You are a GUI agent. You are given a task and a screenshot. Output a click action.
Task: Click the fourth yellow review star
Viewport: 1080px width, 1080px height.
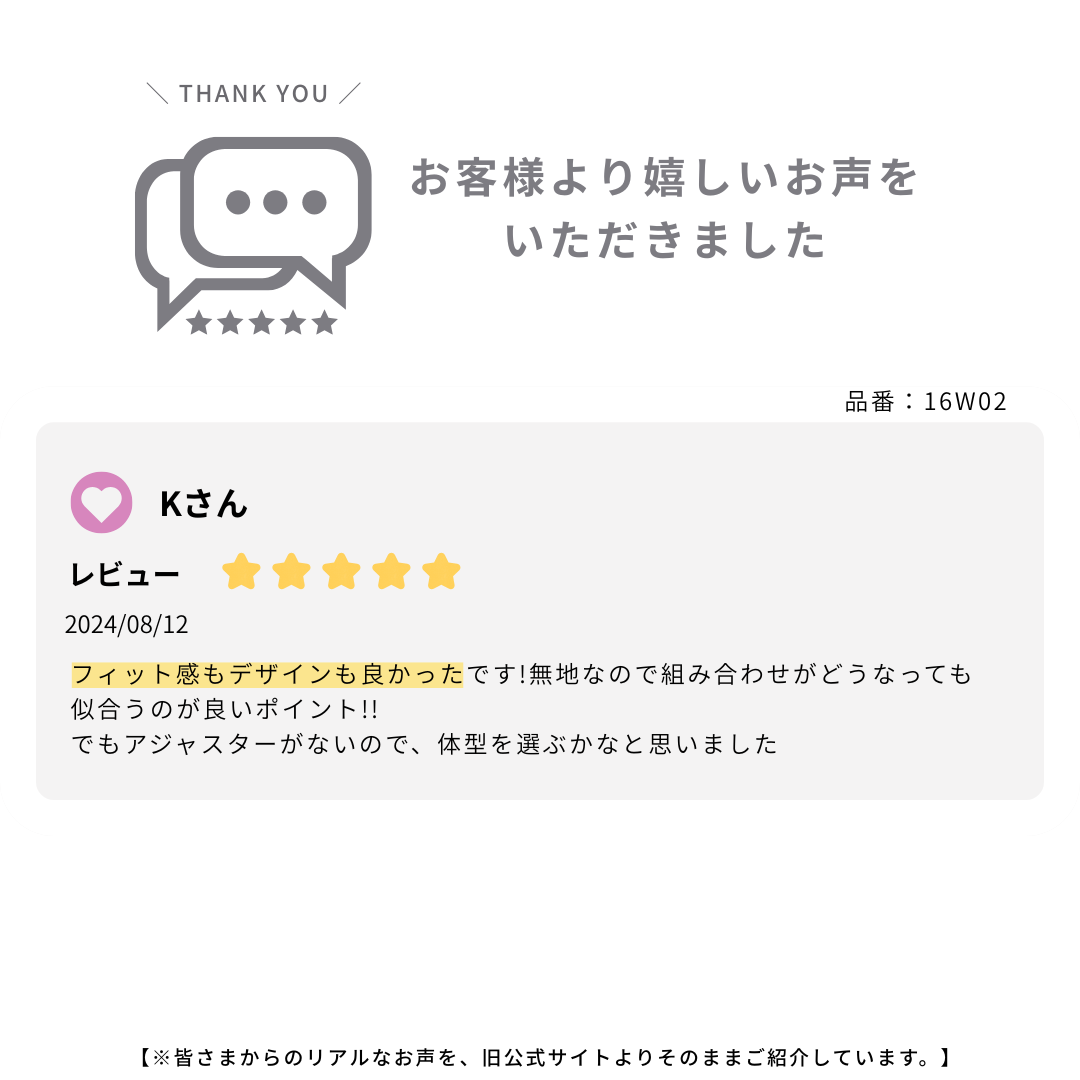point(391,573)
